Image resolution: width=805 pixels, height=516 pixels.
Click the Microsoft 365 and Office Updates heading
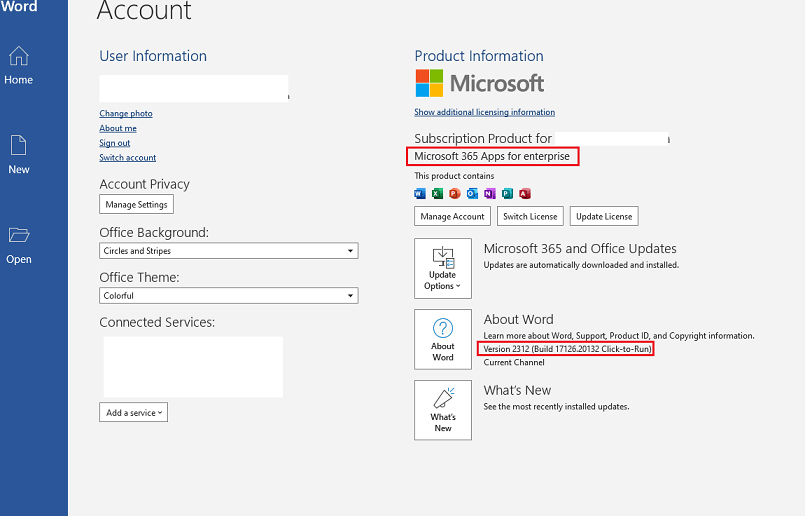(x=580, y=249)
